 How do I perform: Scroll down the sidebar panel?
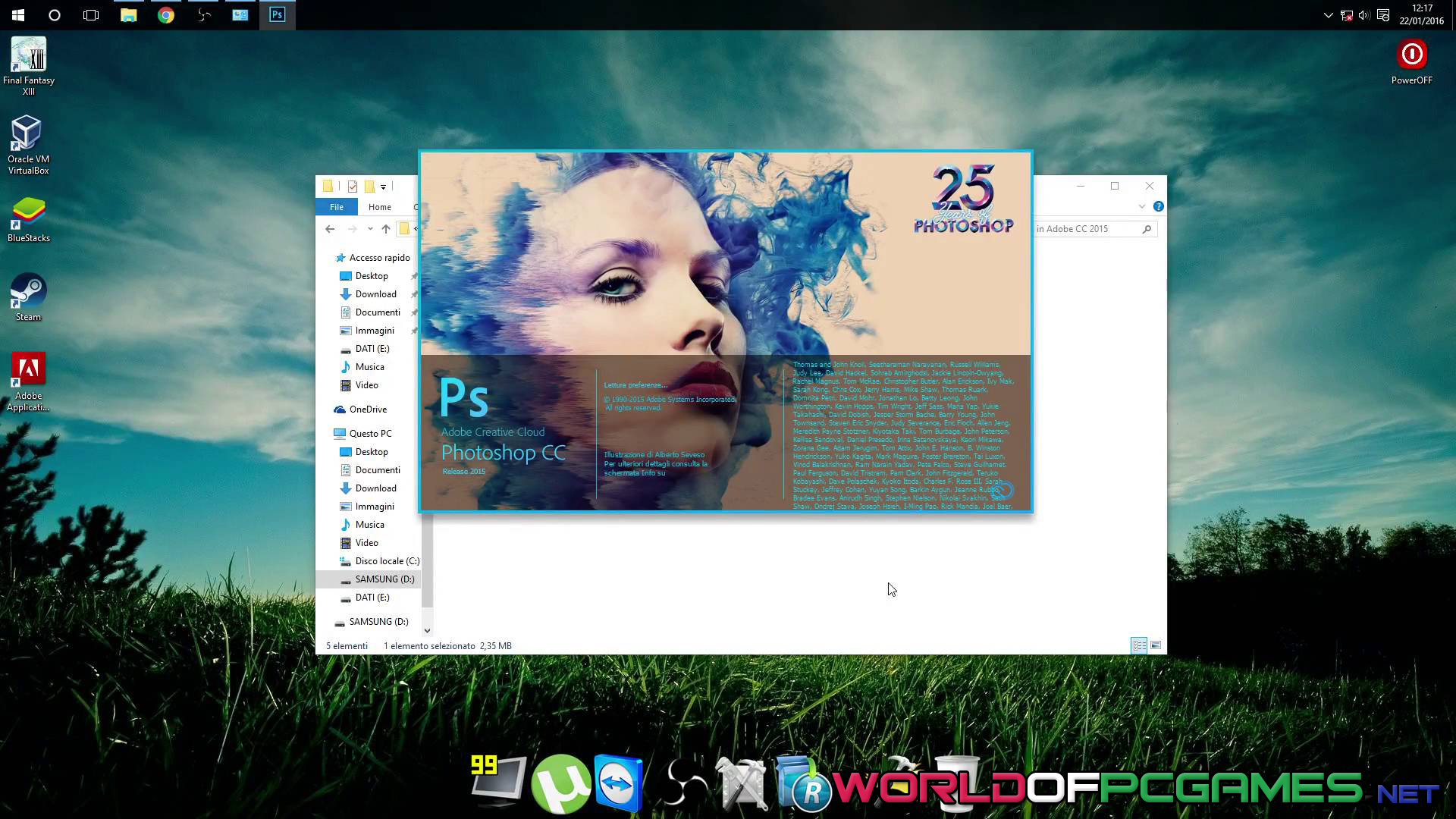[x=428, y=632]
